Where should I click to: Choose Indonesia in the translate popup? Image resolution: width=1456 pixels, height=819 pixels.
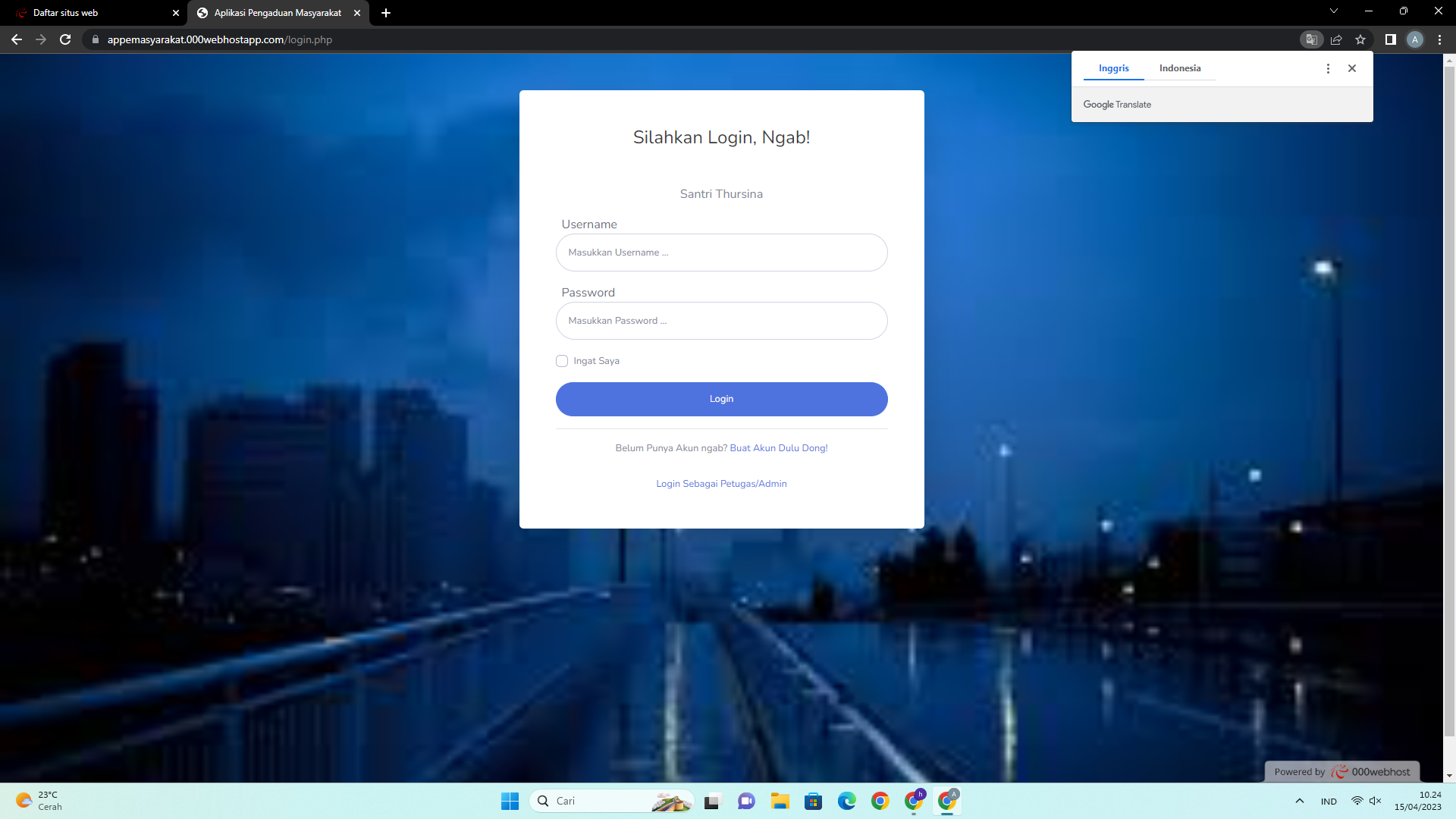1180,68
